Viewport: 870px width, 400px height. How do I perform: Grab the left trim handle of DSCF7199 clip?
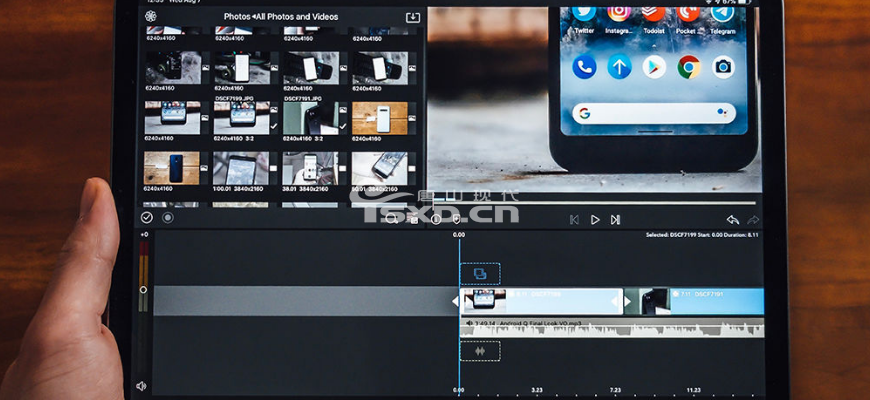455,301
